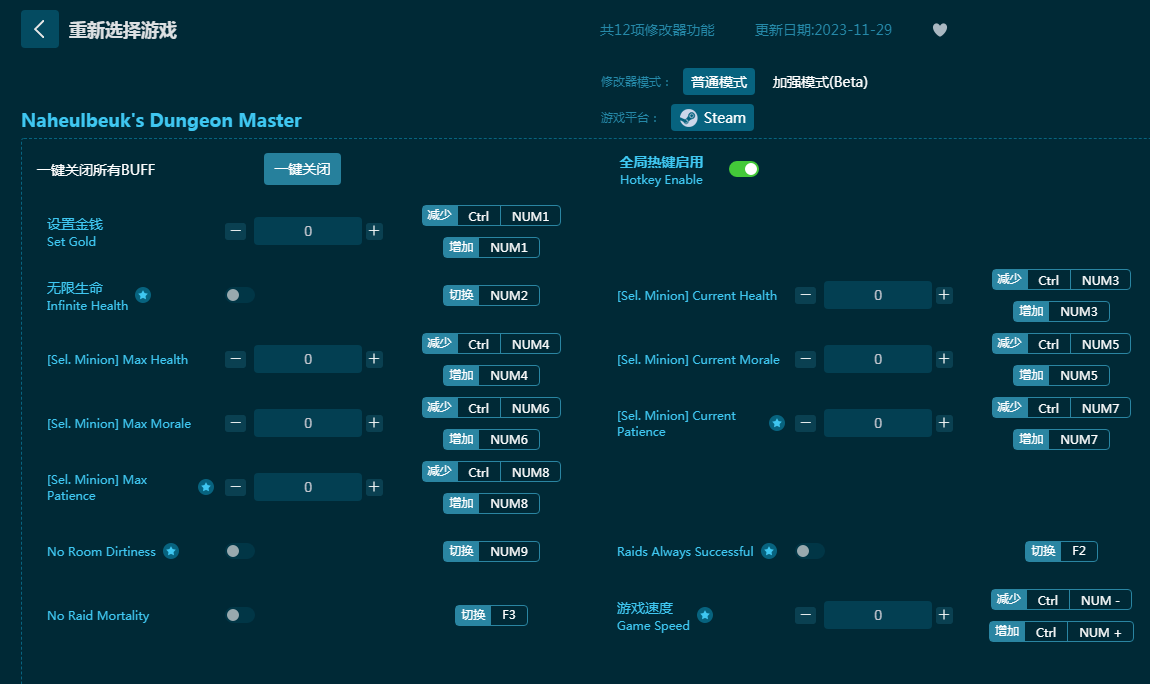The width and height of the screenshot is (1150, 684).
Task: Click star icon beside No Room Dirtiness
Action: tap(171, 551)
